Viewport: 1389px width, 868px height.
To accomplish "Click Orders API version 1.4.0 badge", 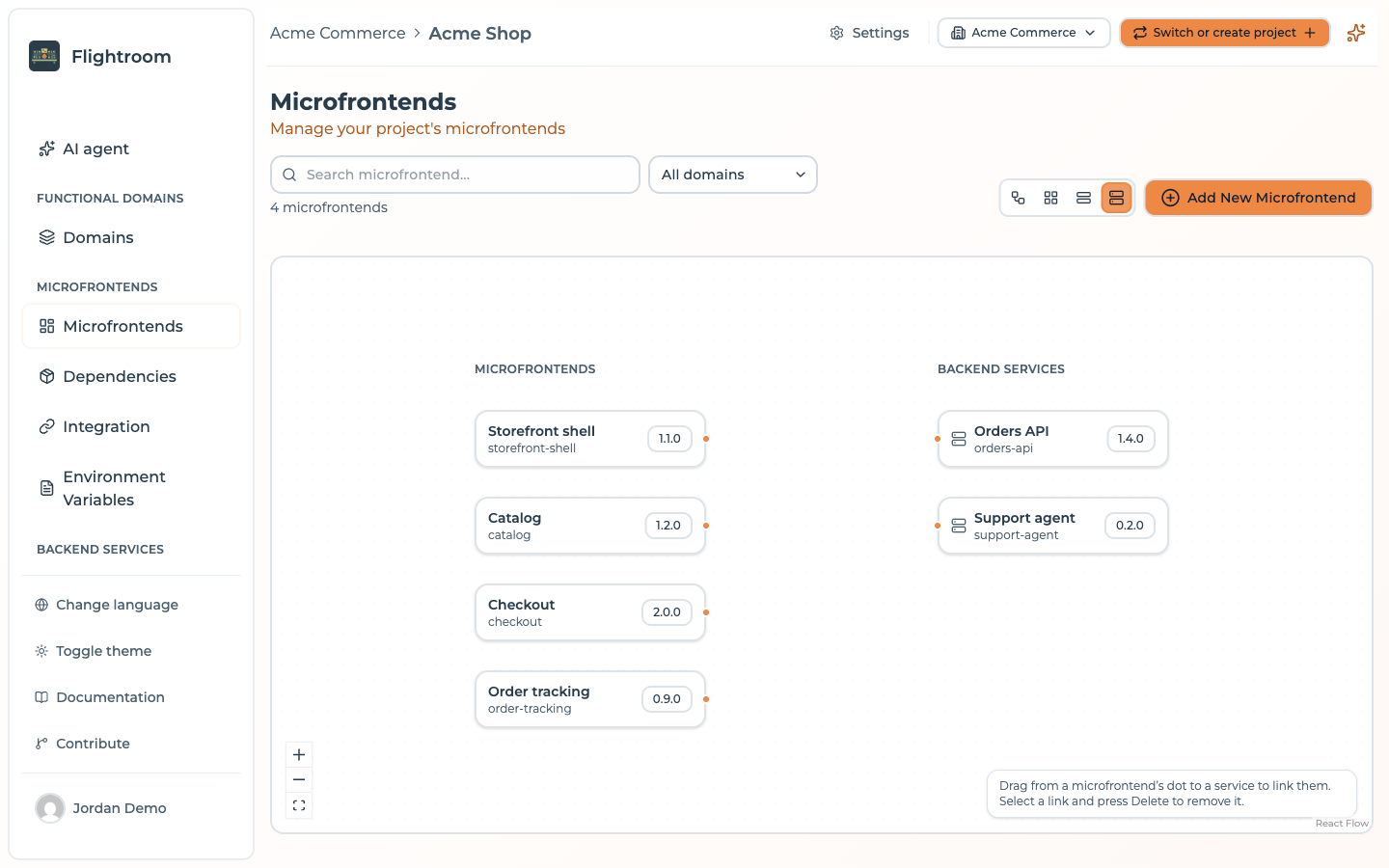I will 1130,439.
